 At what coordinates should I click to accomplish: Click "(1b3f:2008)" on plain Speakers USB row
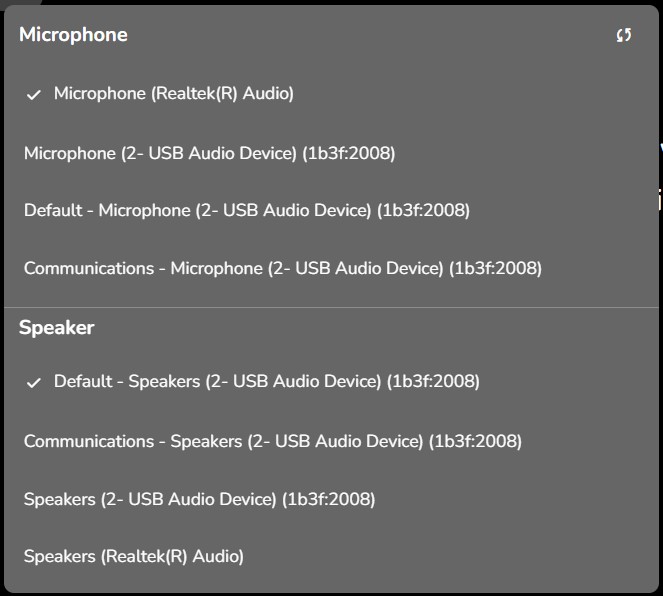click(x=328, y=498)
